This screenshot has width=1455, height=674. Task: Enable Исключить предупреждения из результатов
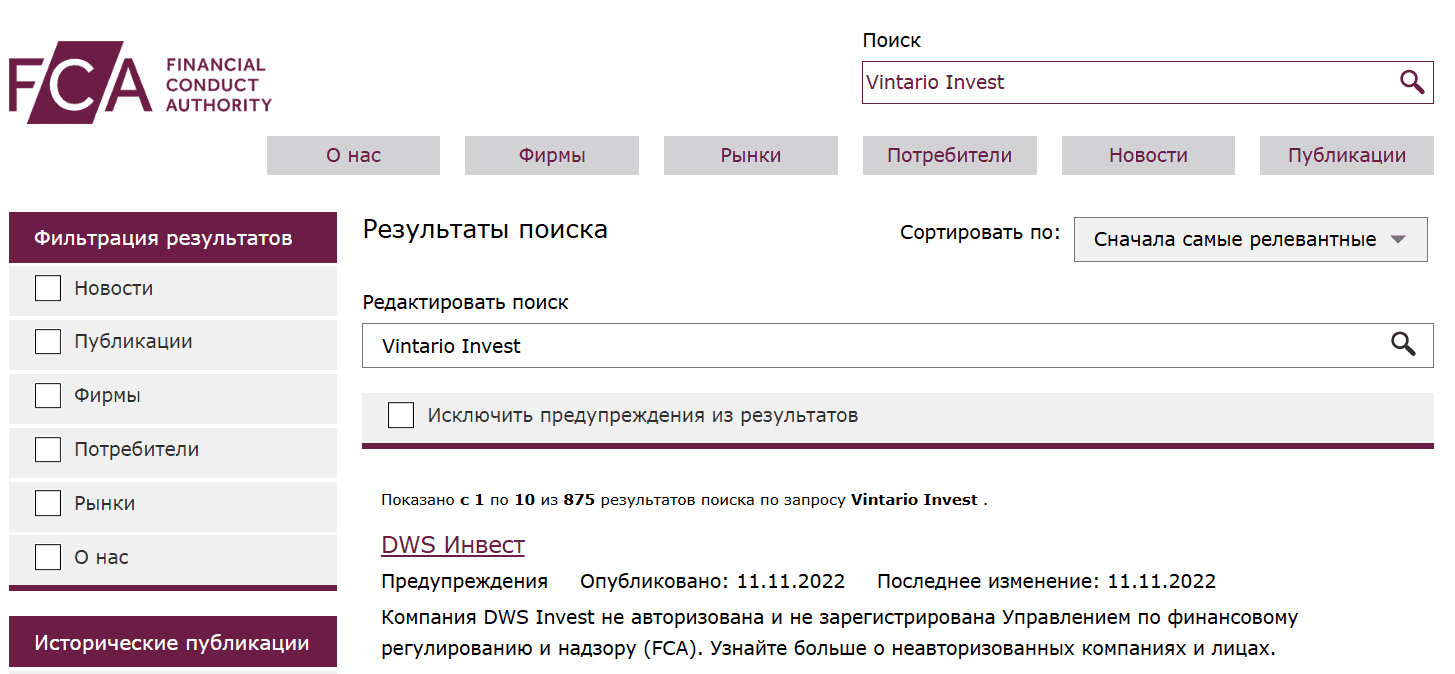(400, 414)
